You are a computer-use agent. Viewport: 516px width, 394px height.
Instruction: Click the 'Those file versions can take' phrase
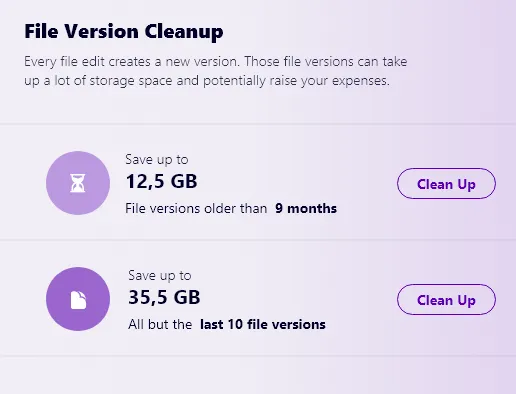326,62
